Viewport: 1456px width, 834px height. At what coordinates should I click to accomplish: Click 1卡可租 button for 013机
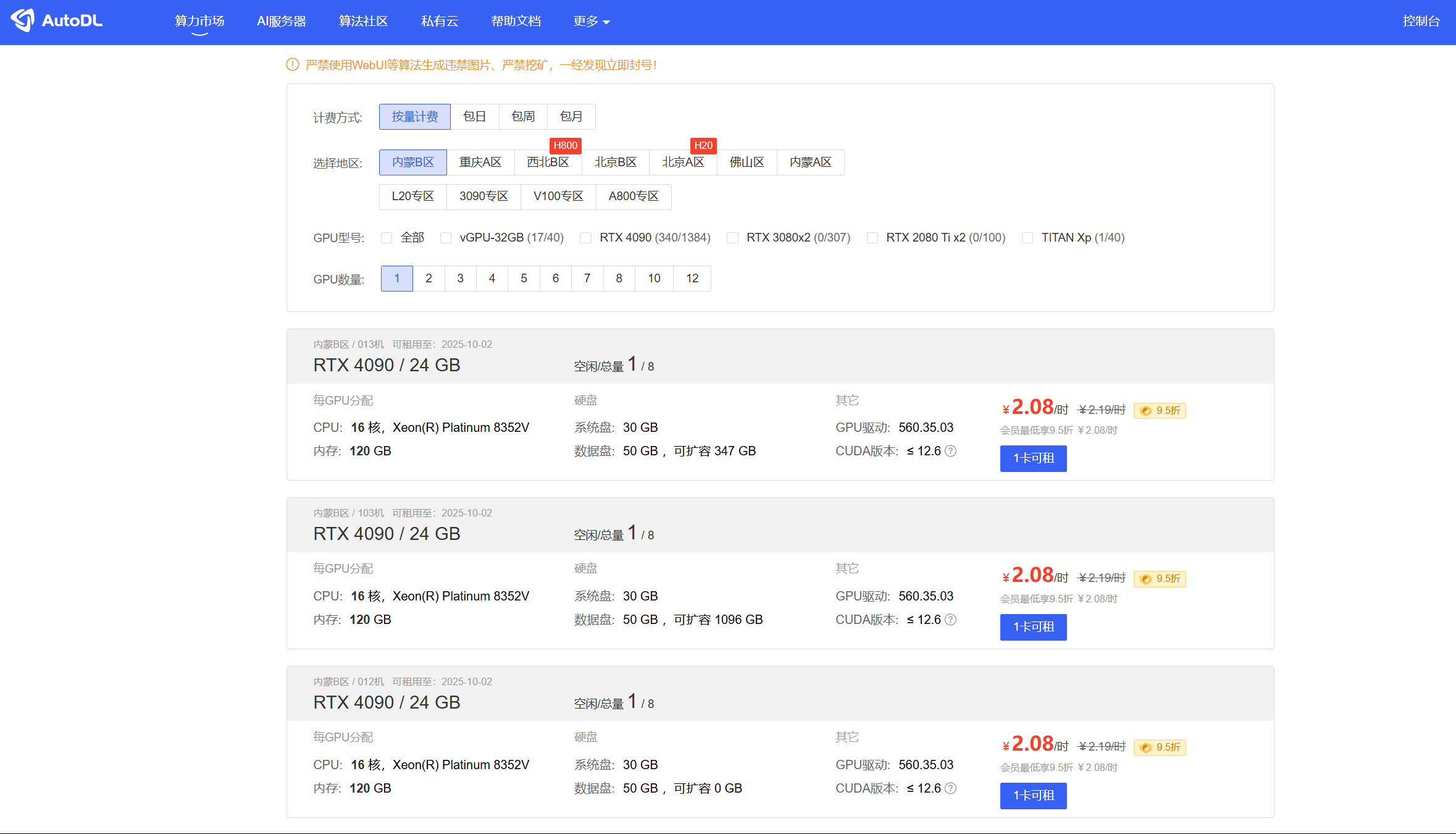click(1033, 458)
